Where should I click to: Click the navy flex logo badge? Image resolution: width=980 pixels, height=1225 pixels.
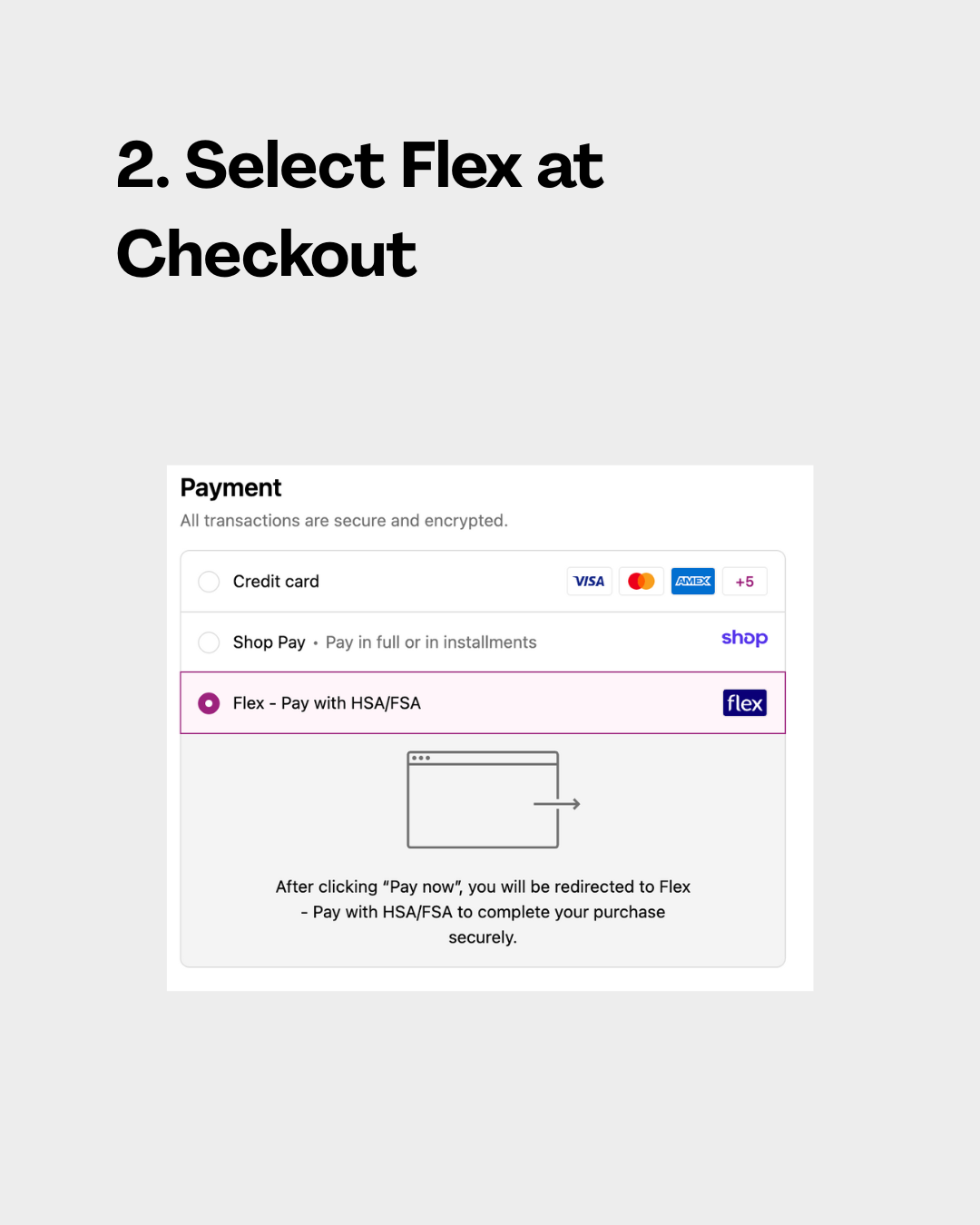tap(745, 703)
